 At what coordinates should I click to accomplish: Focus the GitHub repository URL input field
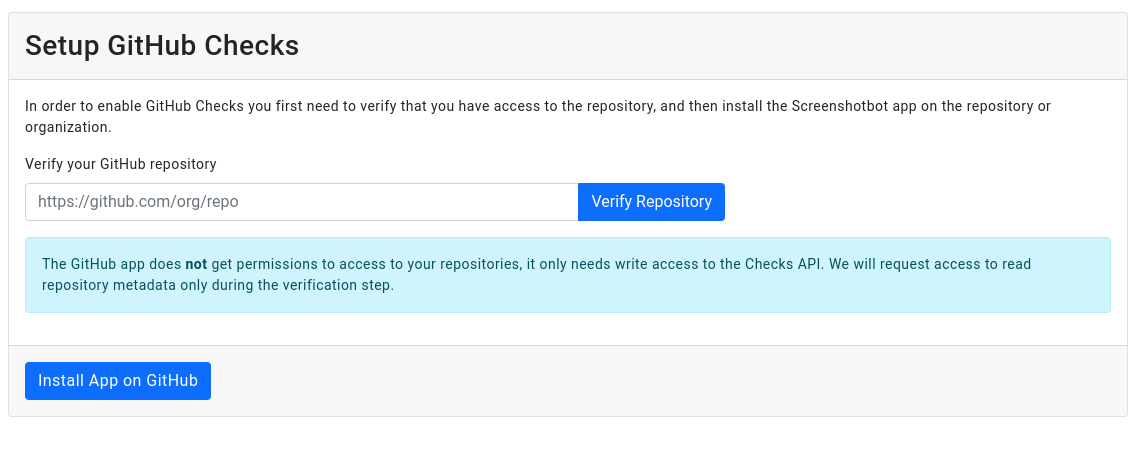coord(301,202)
